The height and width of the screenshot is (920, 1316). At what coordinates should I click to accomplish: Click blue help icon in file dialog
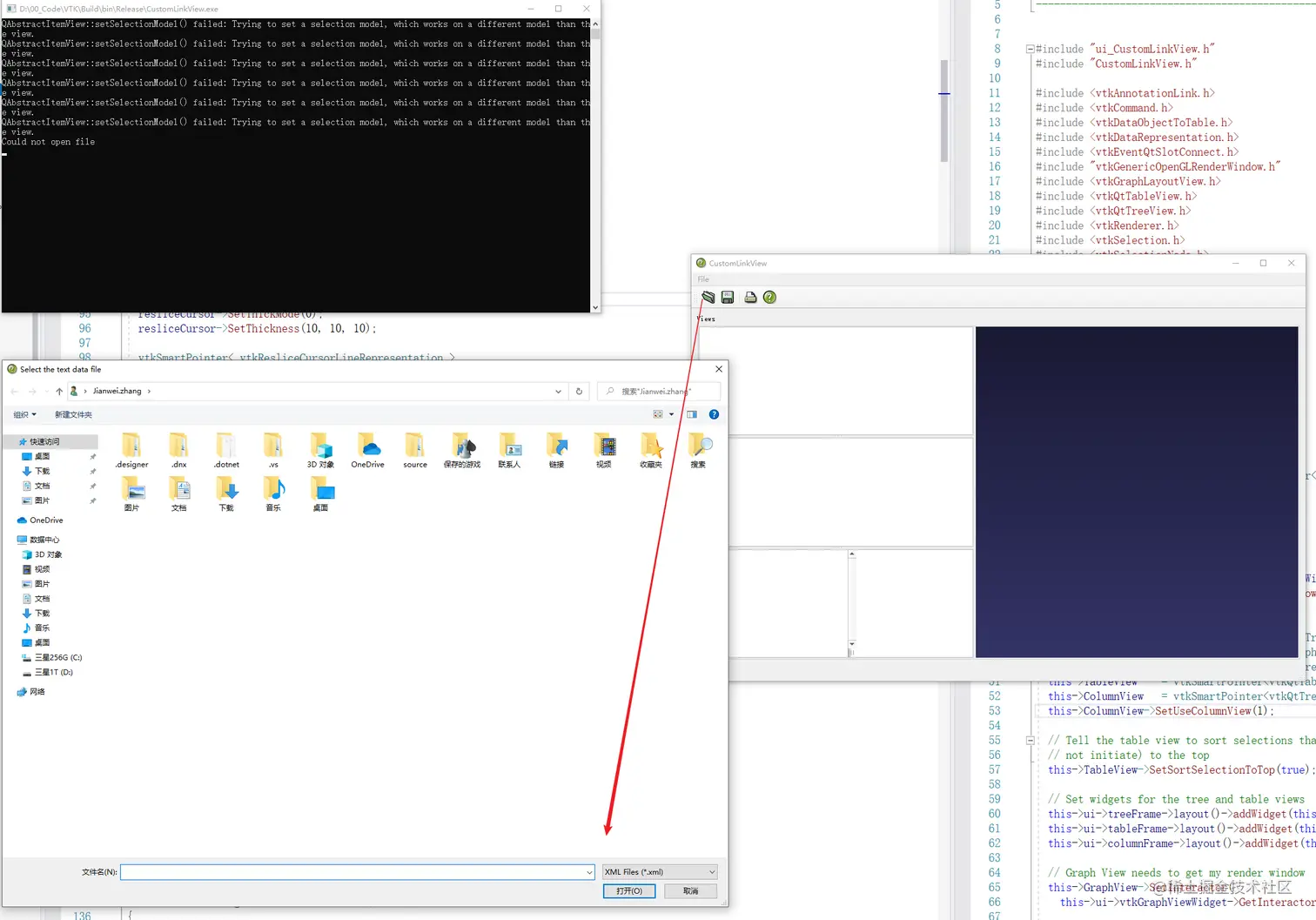[714, 414]
